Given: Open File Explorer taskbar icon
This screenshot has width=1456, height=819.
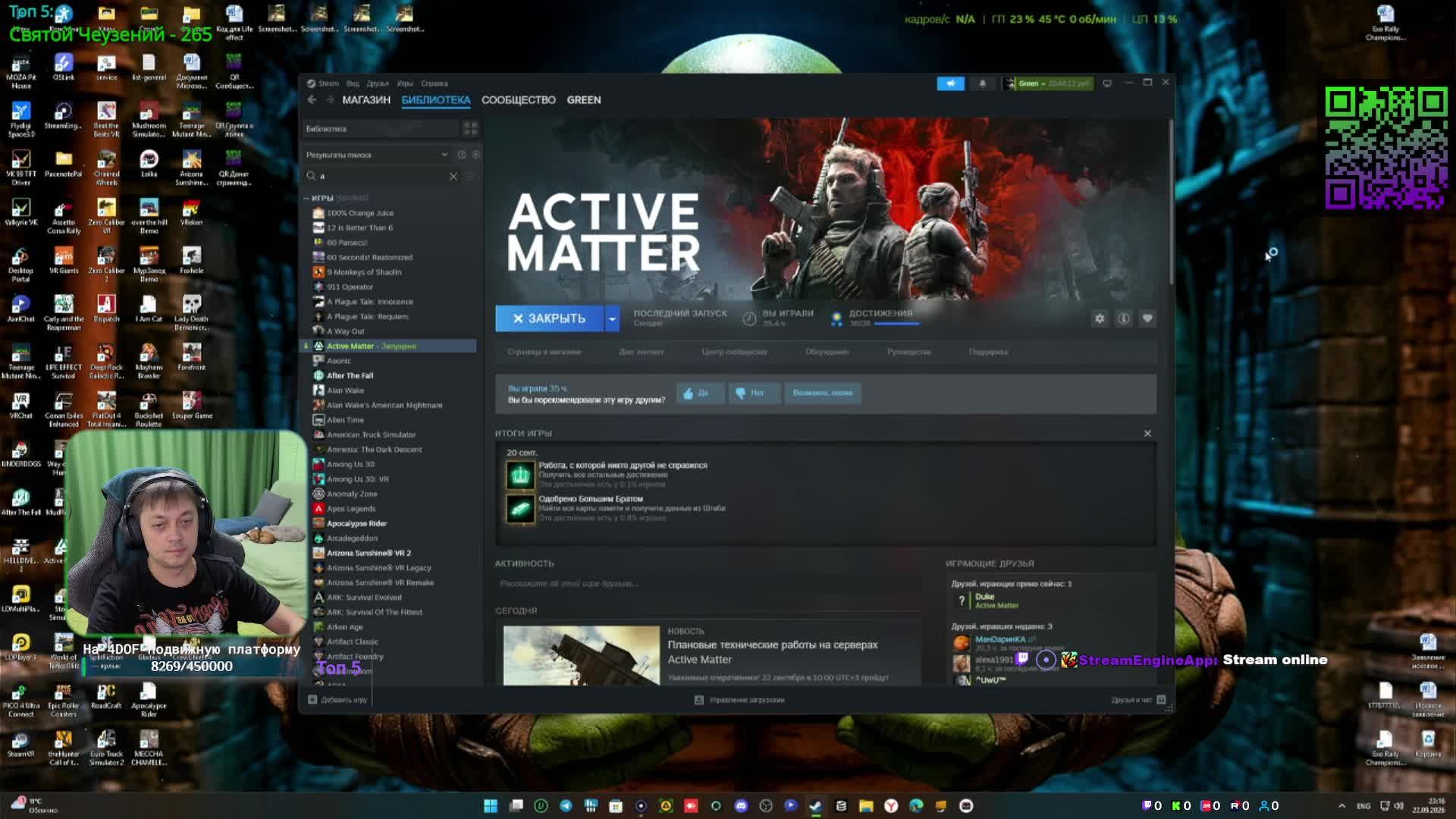Looking at the screenshot, I should pyautogui.click(x=866, y=806).
